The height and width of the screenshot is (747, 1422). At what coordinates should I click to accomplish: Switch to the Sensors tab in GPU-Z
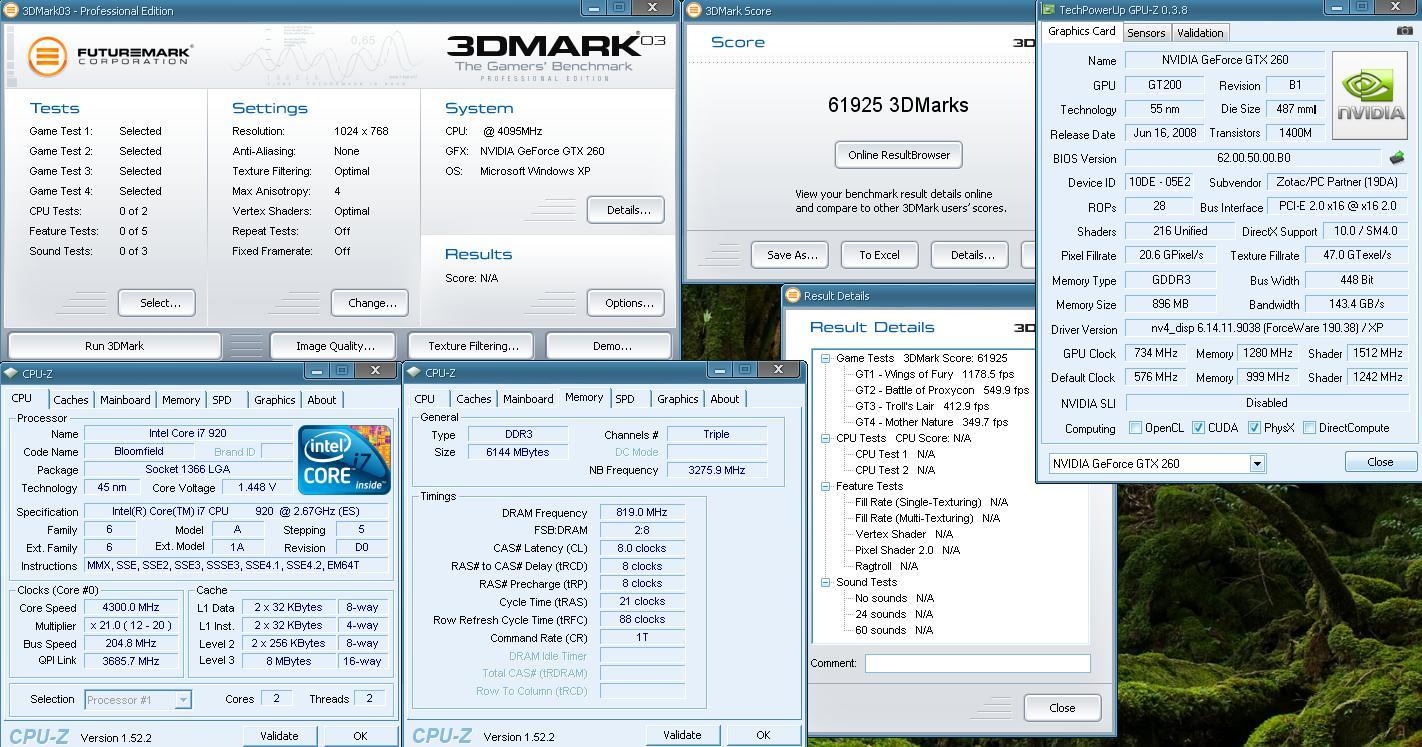point(1146,33)
